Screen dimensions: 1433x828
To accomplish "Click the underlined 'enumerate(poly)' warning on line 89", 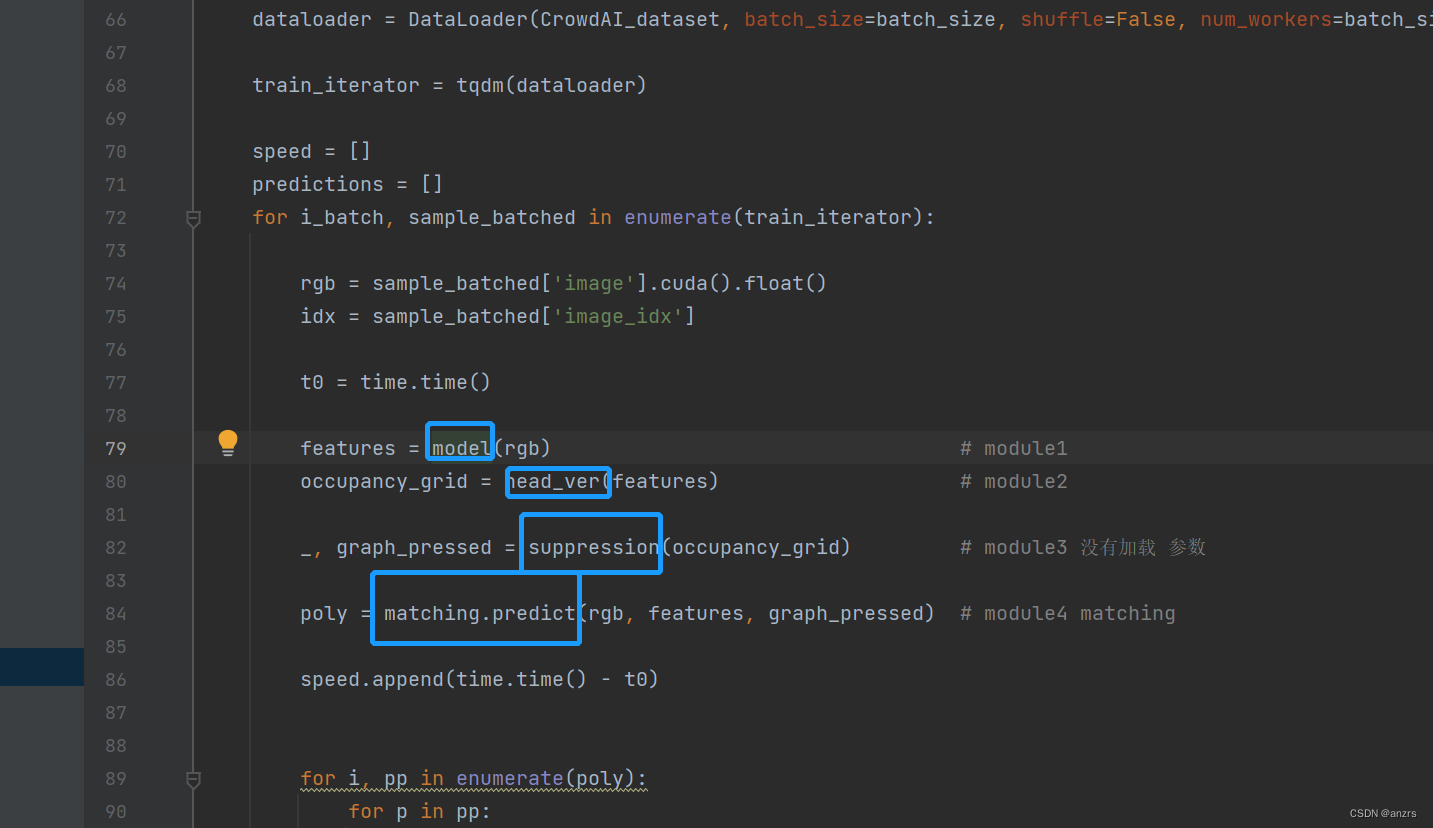I will click(x=549, y=778).
